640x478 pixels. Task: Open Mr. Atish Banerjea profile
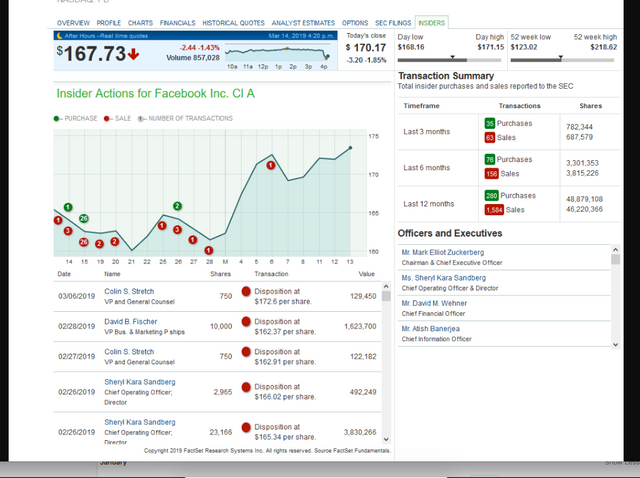point(430,329)
